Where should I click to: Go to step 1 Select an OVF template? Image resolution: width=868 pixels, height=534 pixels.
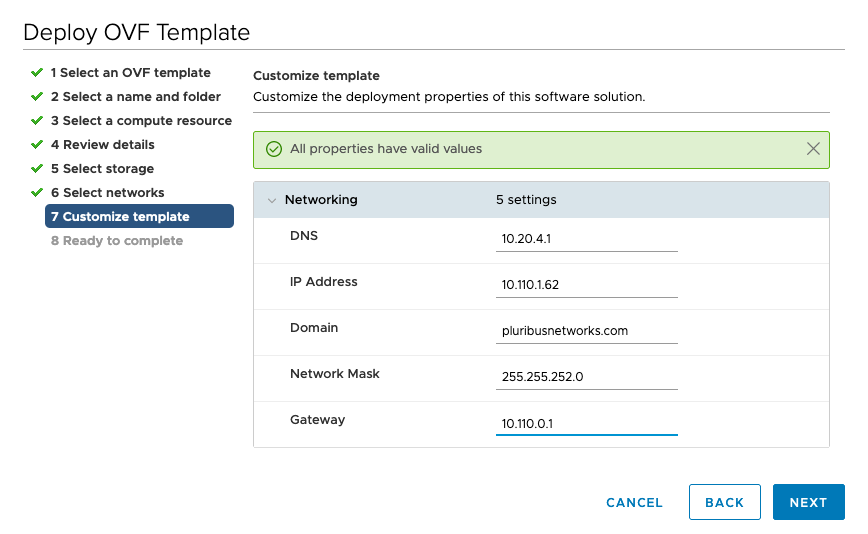tap(131, 72)
